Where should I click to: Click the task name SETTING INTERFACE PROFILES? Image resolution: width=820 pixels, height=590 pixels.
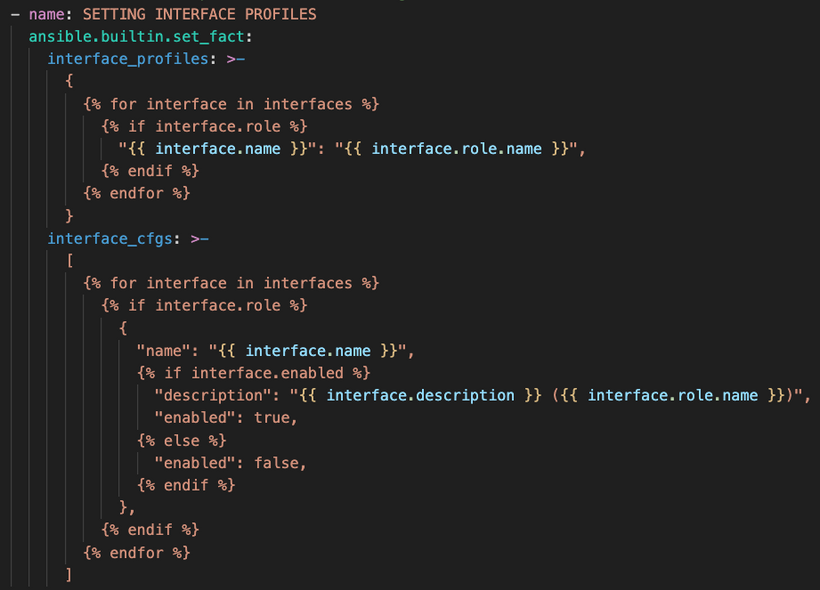coord(199,14)
